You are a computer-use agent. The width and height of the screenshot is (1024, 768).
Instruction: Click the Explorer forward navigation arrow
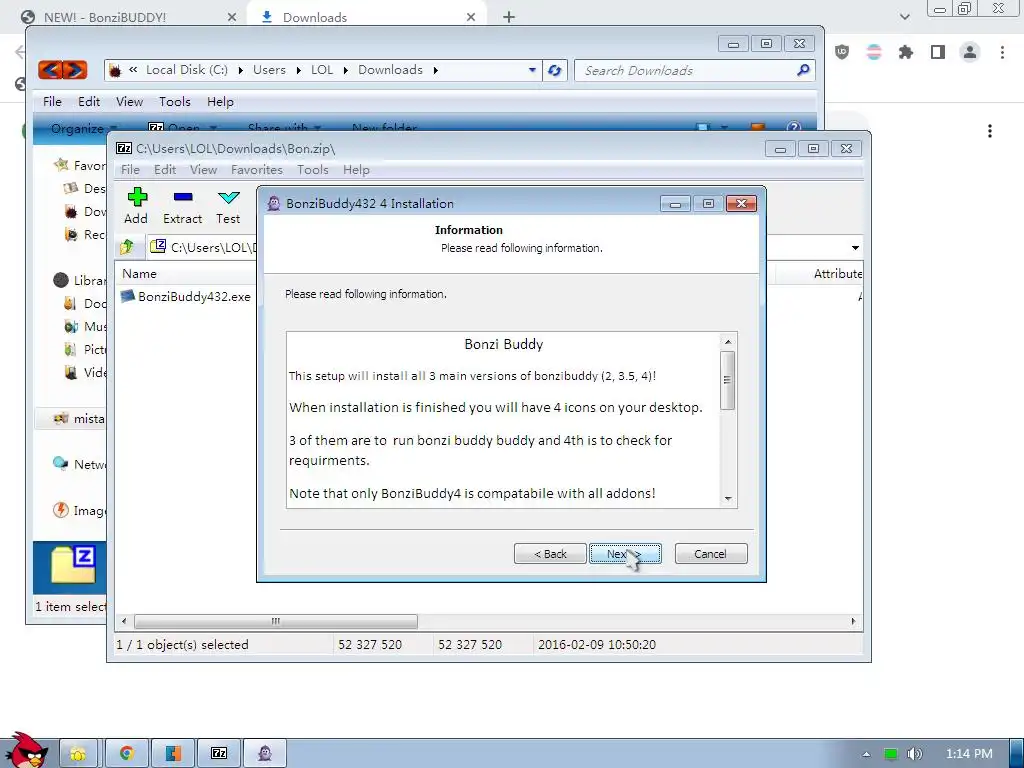point(75,69)
